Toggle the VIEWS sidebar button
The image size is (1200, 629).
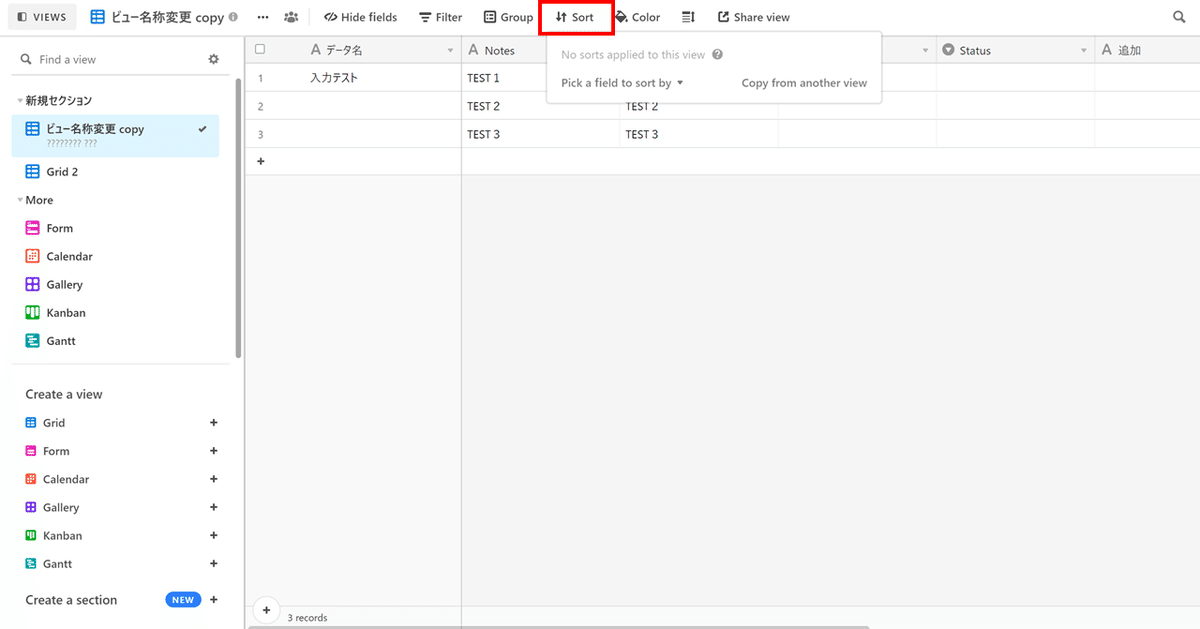[42, 17]
